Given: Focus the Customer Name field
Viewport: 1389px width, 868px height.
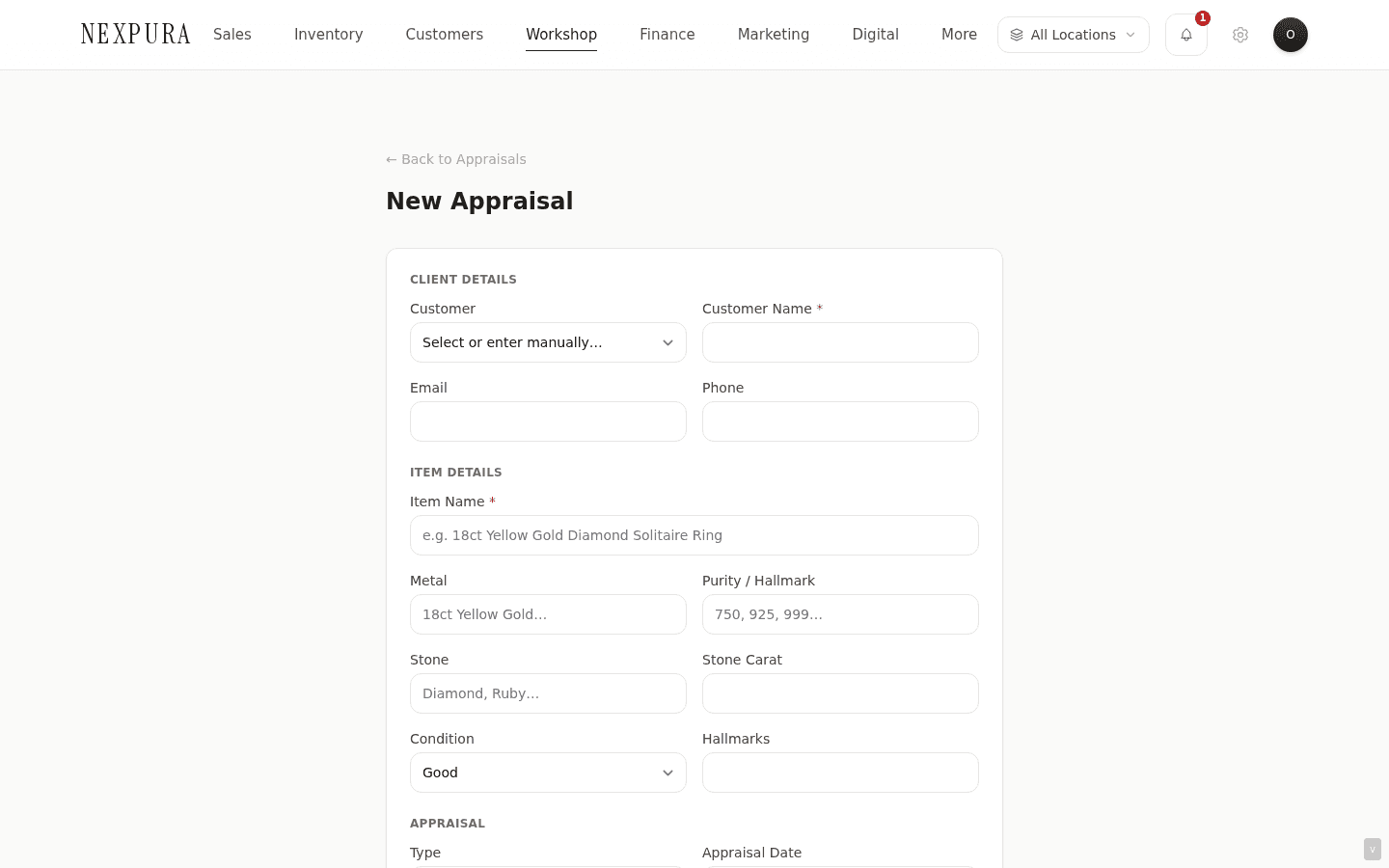Looking at the screenshot, I should pyautogui.click(x=840, y=342).
